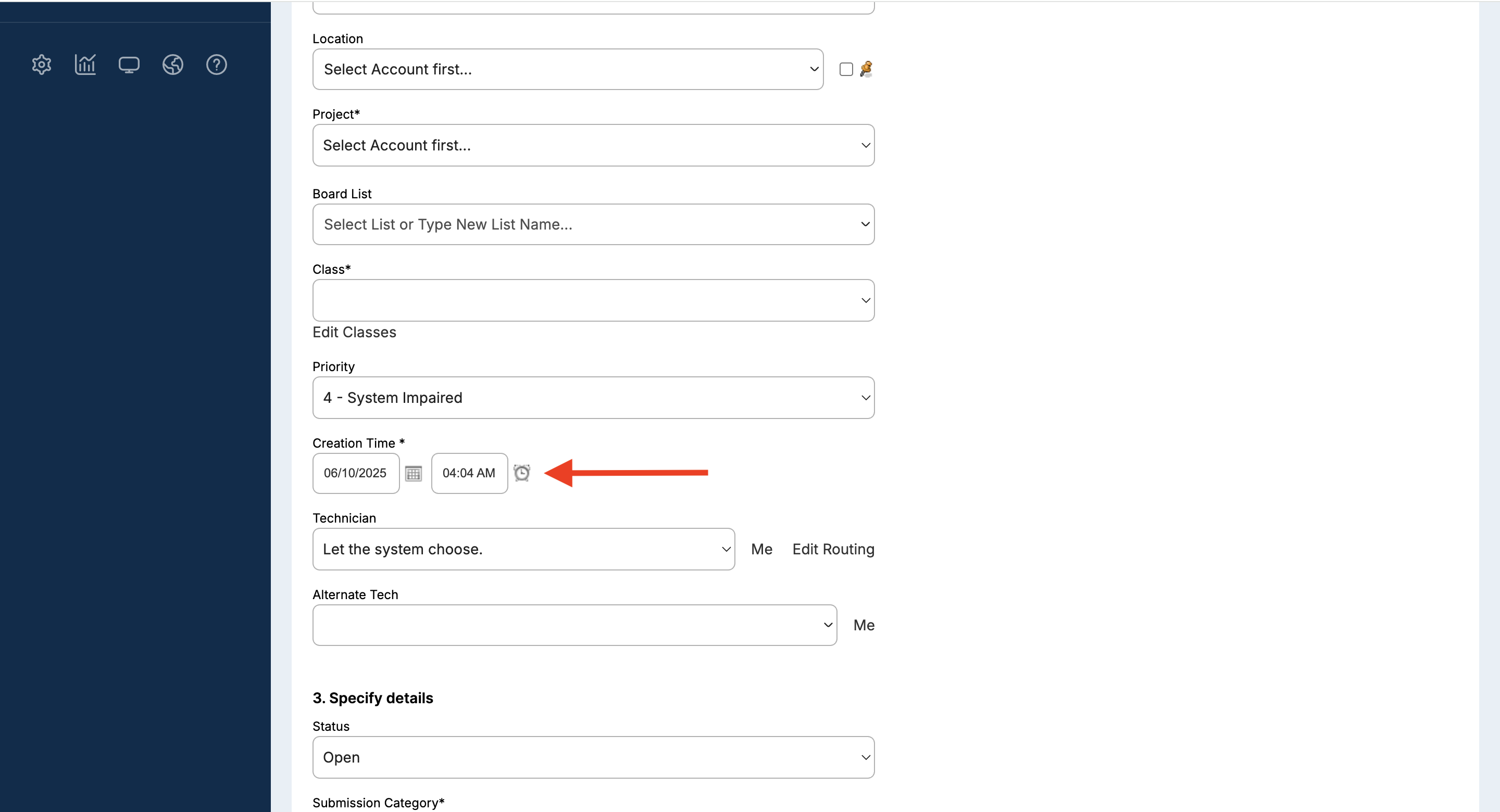Tick the checkbox next to Location dropdown
The width and height of the screenshot is (1500, 812).
pyautogui.click(x=845, y=69)
